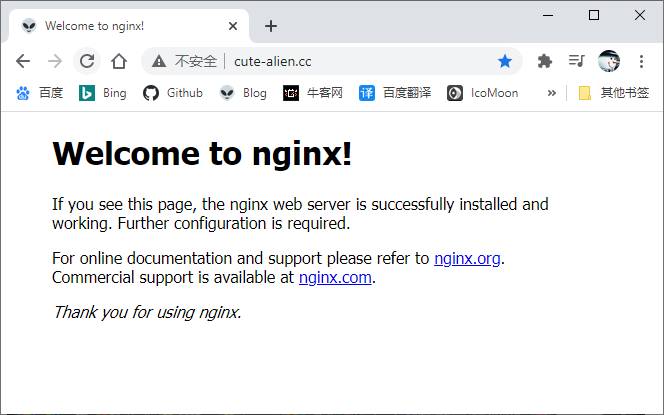The image size is (664, 415).
Task: Click the alien favicon on the tab
Action: [29, 26]
